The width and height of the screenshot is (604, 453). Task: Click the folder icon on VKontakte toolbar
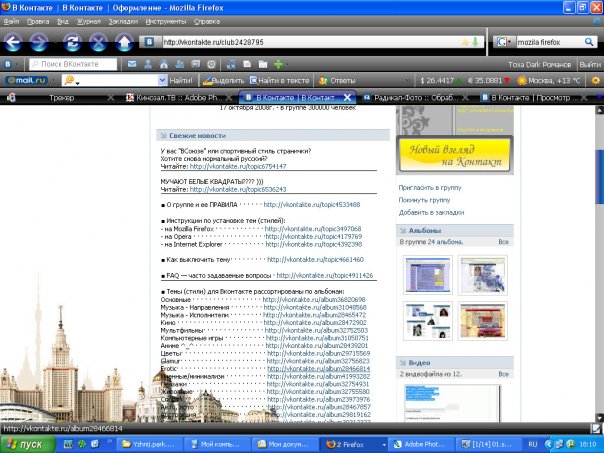[x=263, y=64]
